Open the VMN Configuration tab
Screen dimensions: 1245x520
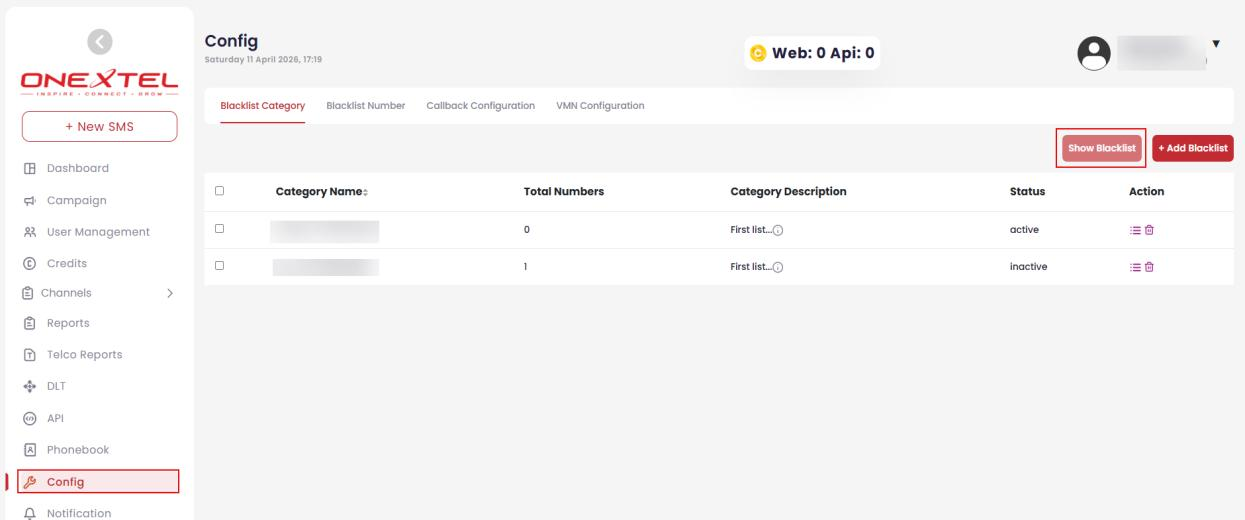pos(600,106)
